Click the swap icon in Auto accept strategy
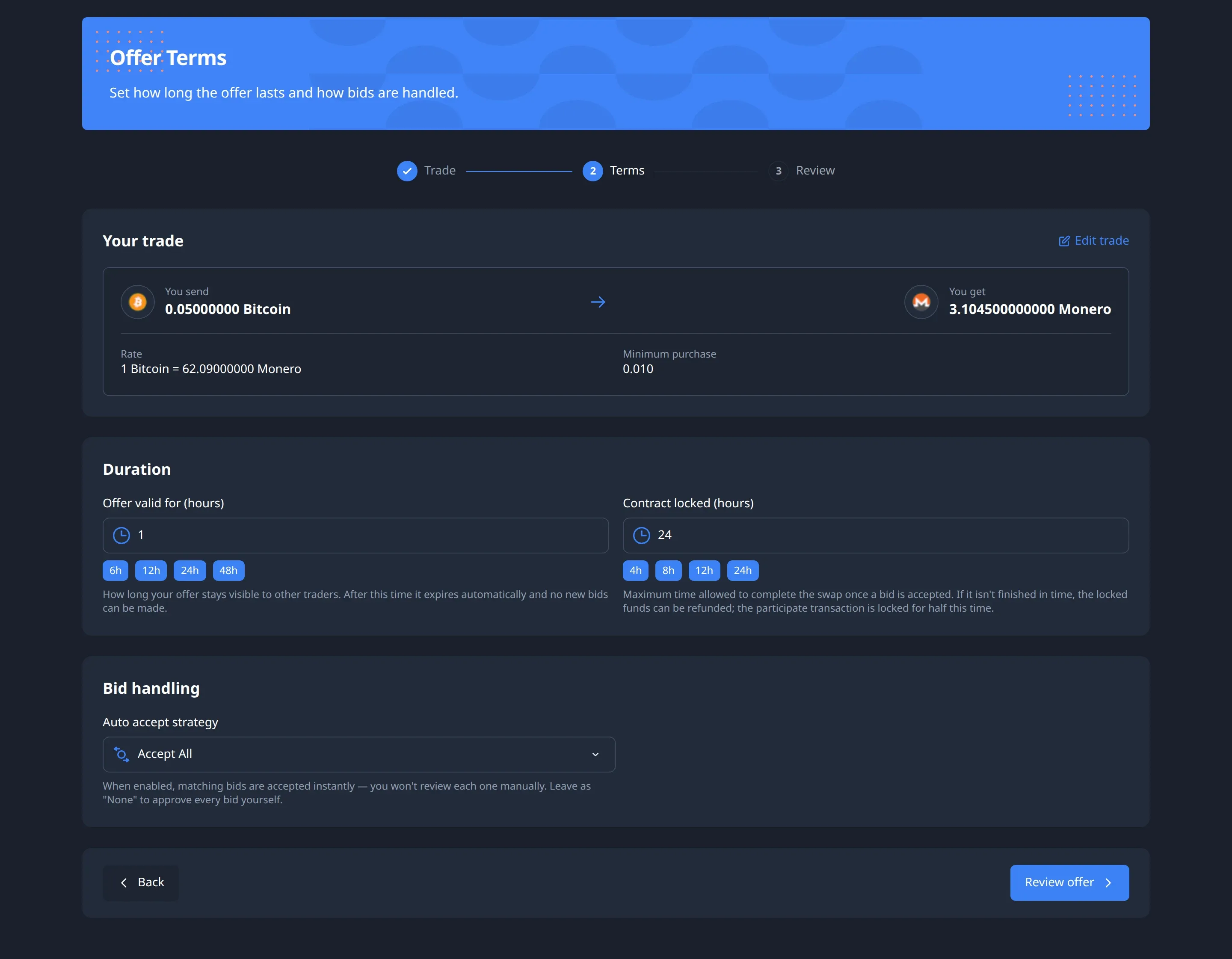This screenshot has width=1232, height=959. (121, 754)
